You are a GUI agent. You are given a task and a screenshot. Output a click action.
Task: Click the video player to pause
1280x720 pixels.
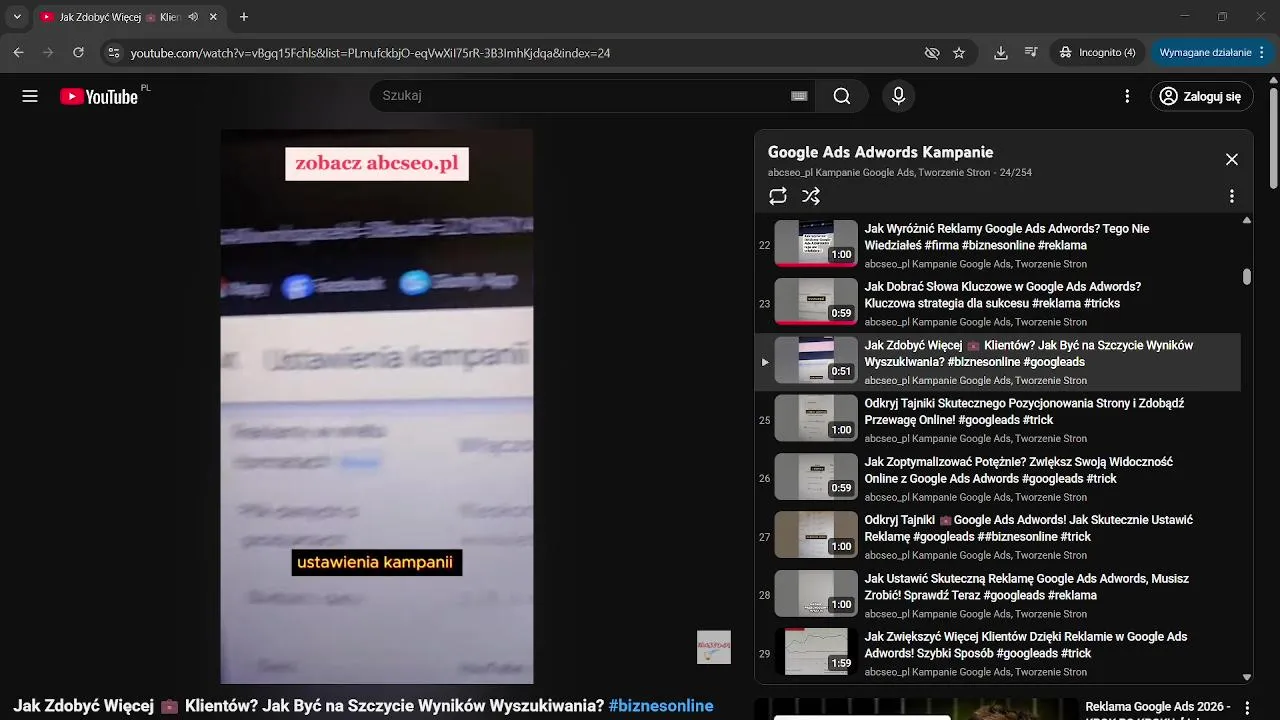377,406
